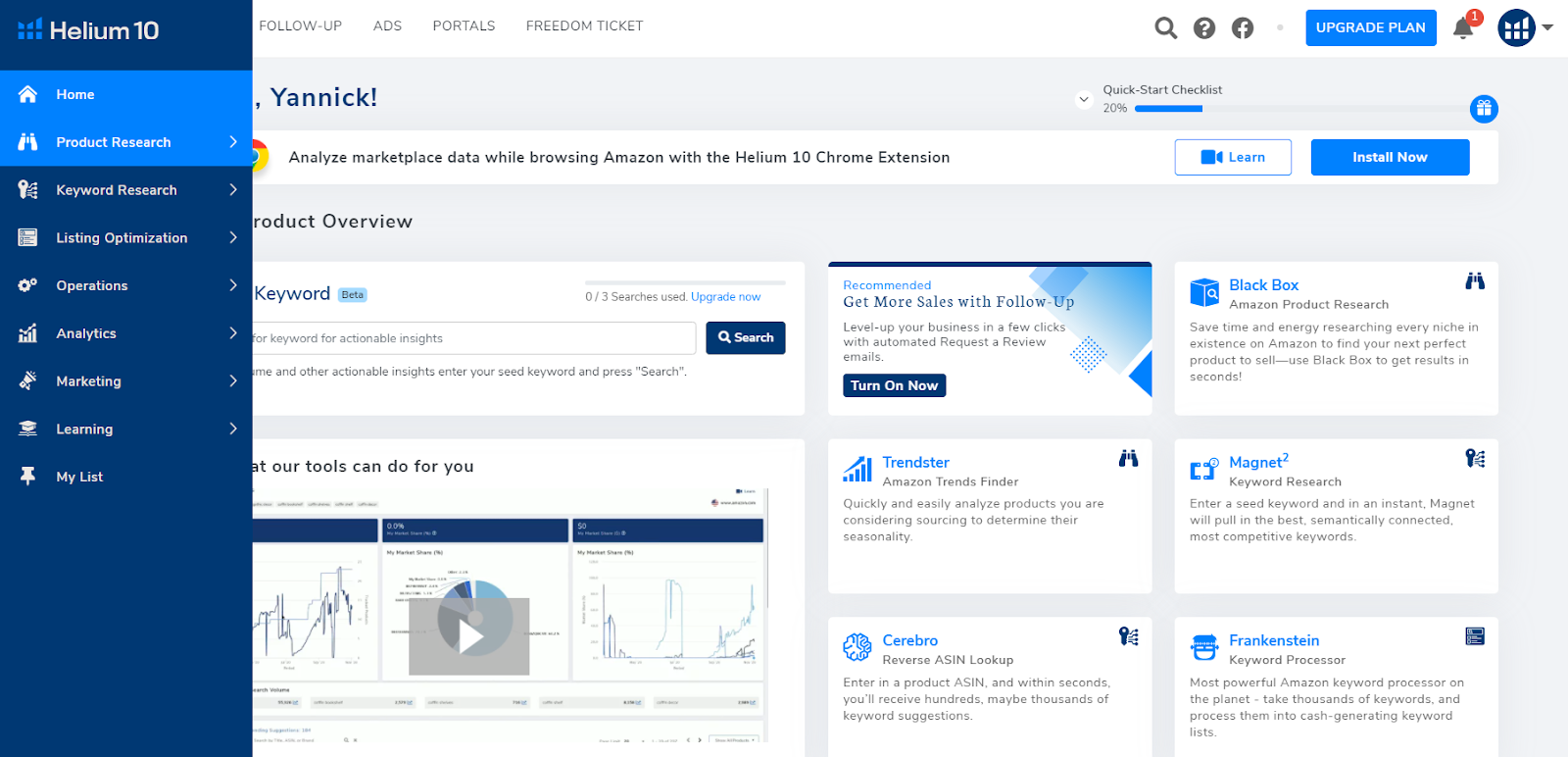Viewport: 1568px width, 757px height.
Task: Click the Operations gears icon
Action: (27, 285)
